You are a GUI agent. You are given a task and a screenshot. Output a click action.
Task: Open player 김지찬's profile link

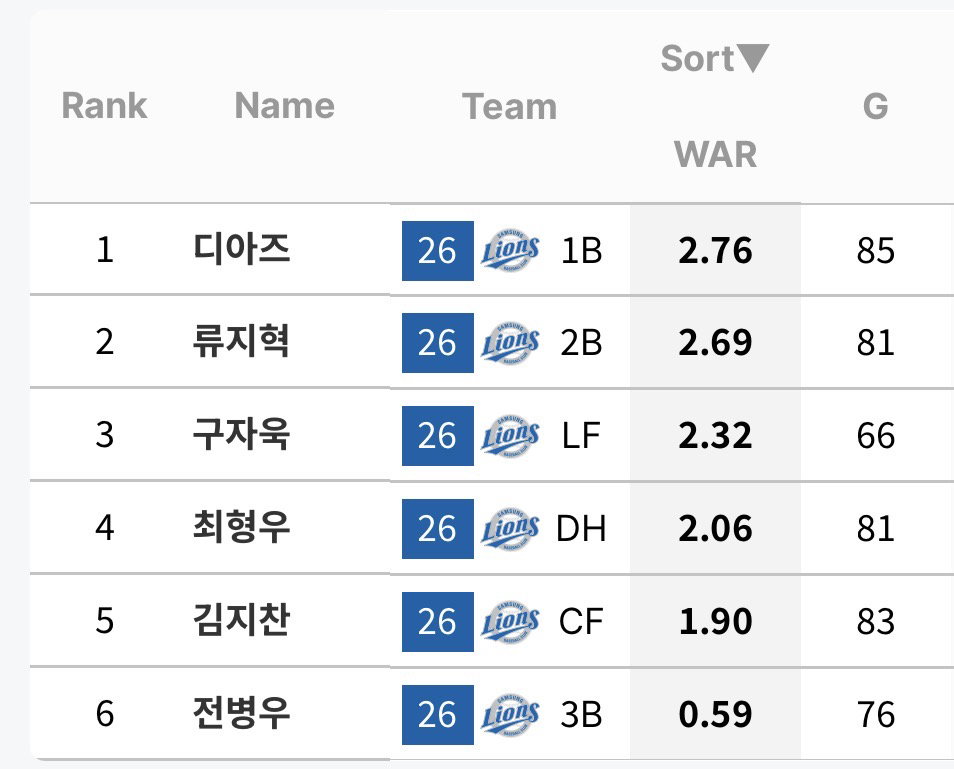point(241,620)
